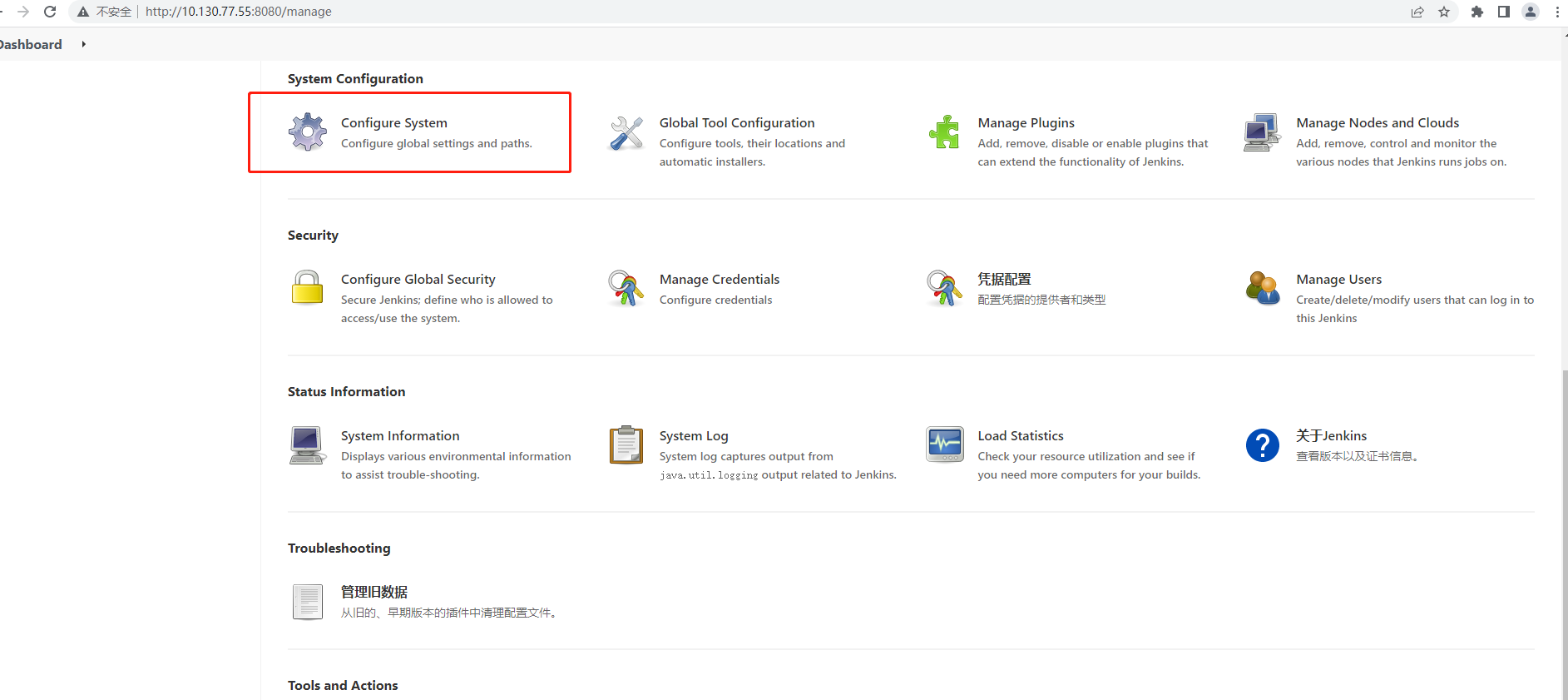The height and width of the screenshot is (700, 1568).
Task: Click the Manage Plugins puzzle piece icon
Action: click(944, 132)
